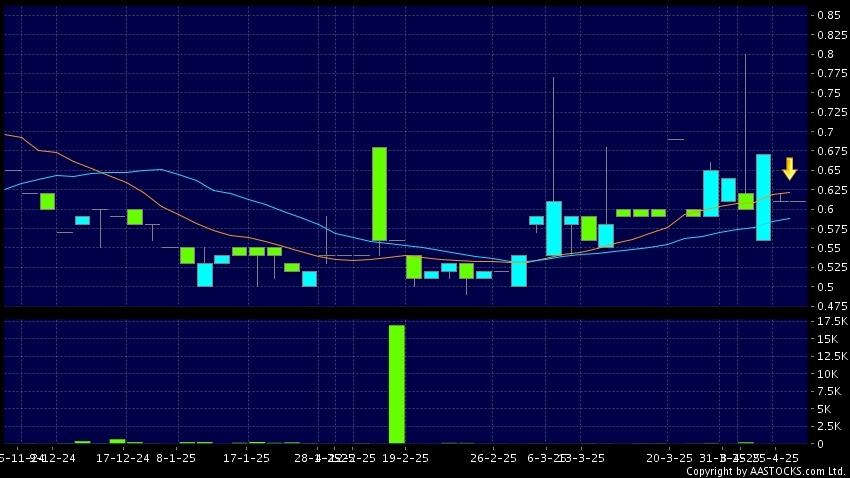Screen dimensions: 850x478
Task: Click the 0.85 price axis label
Action: [829, 15]
